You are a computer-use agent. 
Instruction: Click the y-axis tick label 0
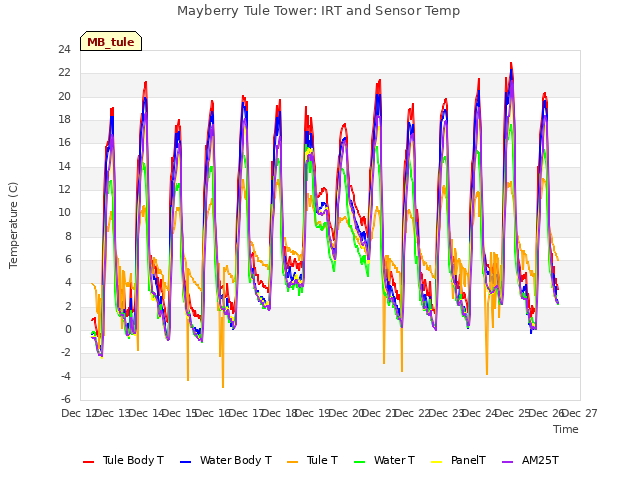(68, 330)
